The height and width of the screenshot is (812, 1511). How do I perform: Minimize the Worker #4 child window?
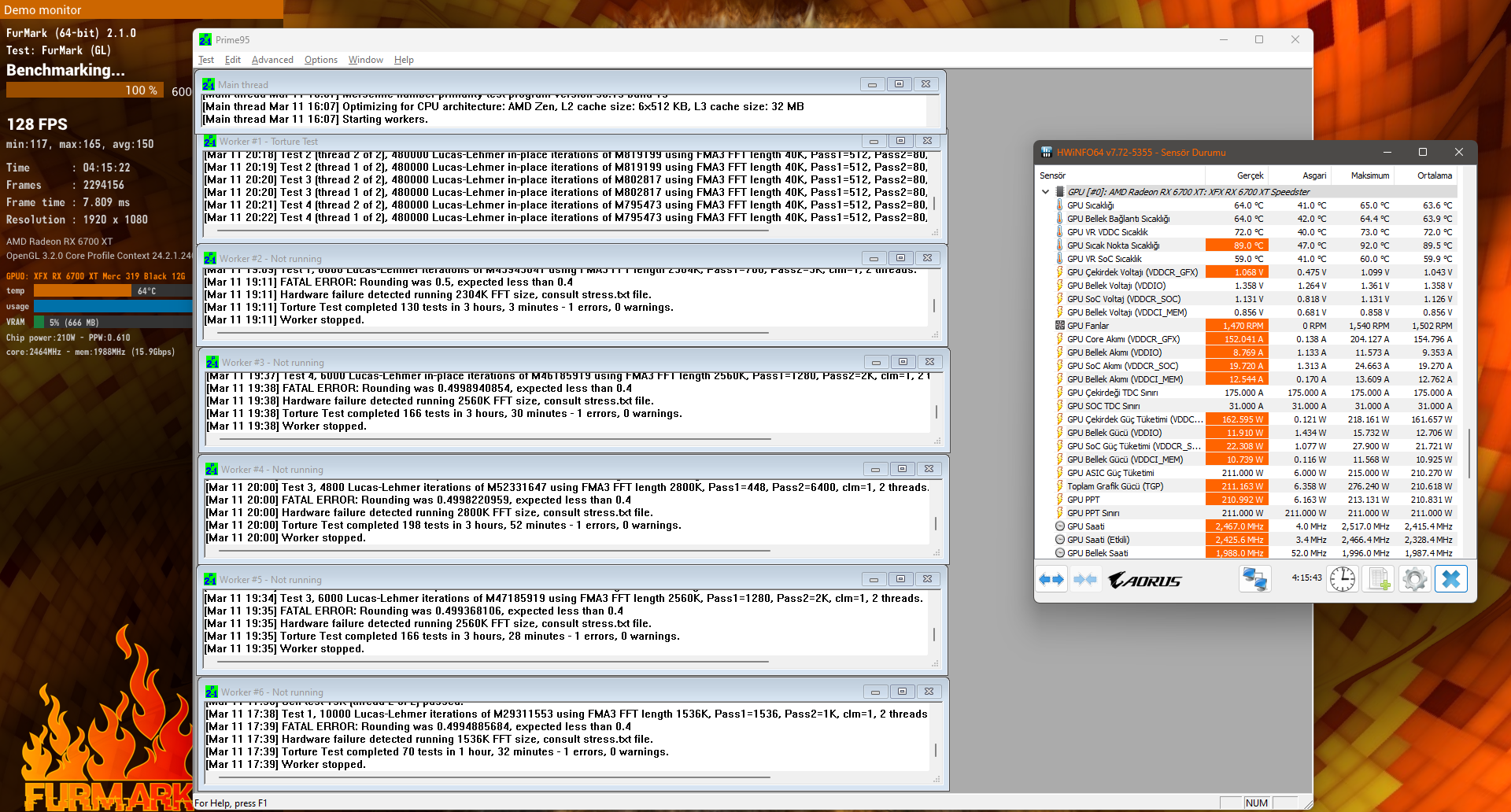pos(875,469)
